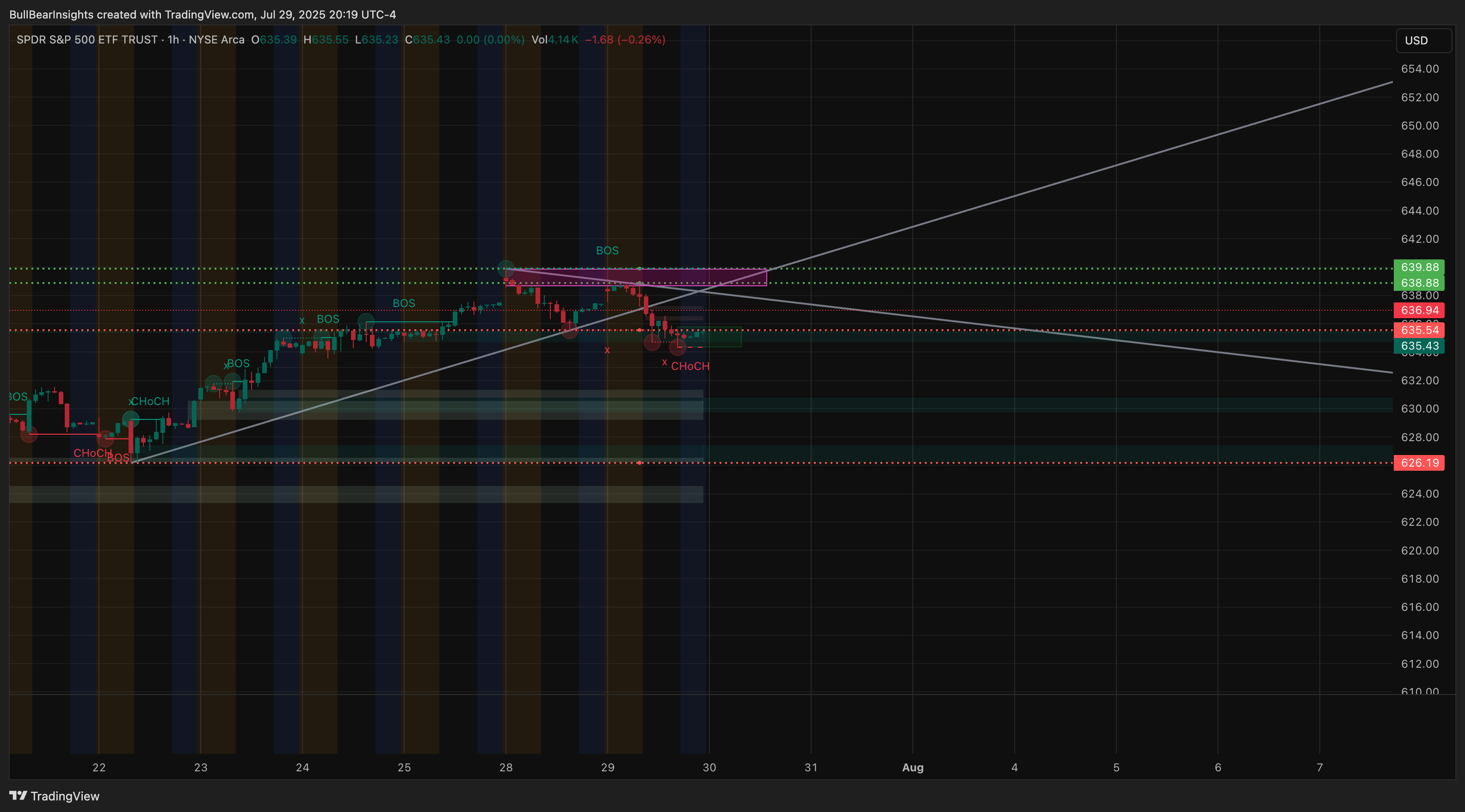The width and height of the screenshot is (1465, 812).
Task: Click the date label 4 on time axis
Action: click(1015, 768)
